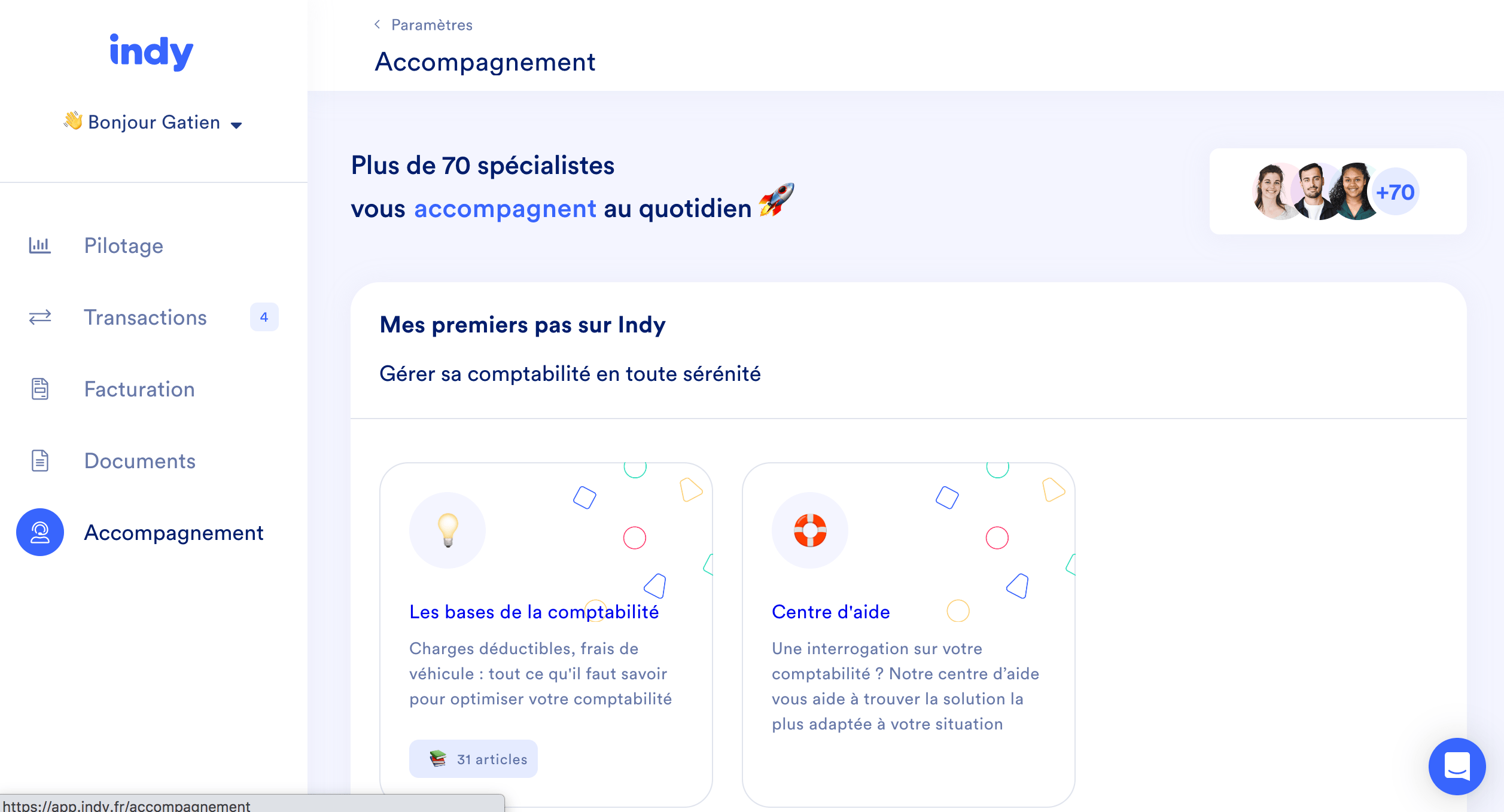Open the Transactions menu item
Screen dimensions: 1504x812
coord(145,318)
